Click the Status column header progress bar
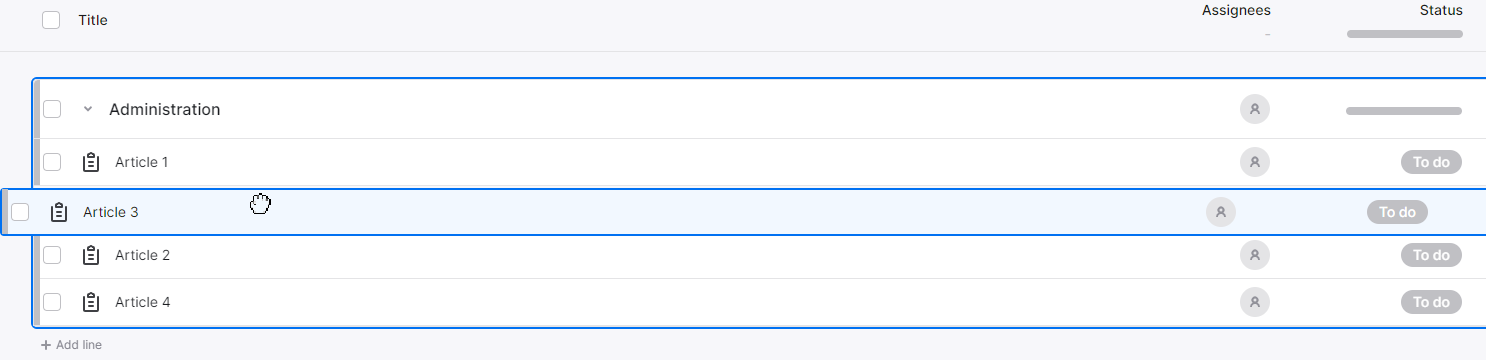 [x=1404, y=34]
